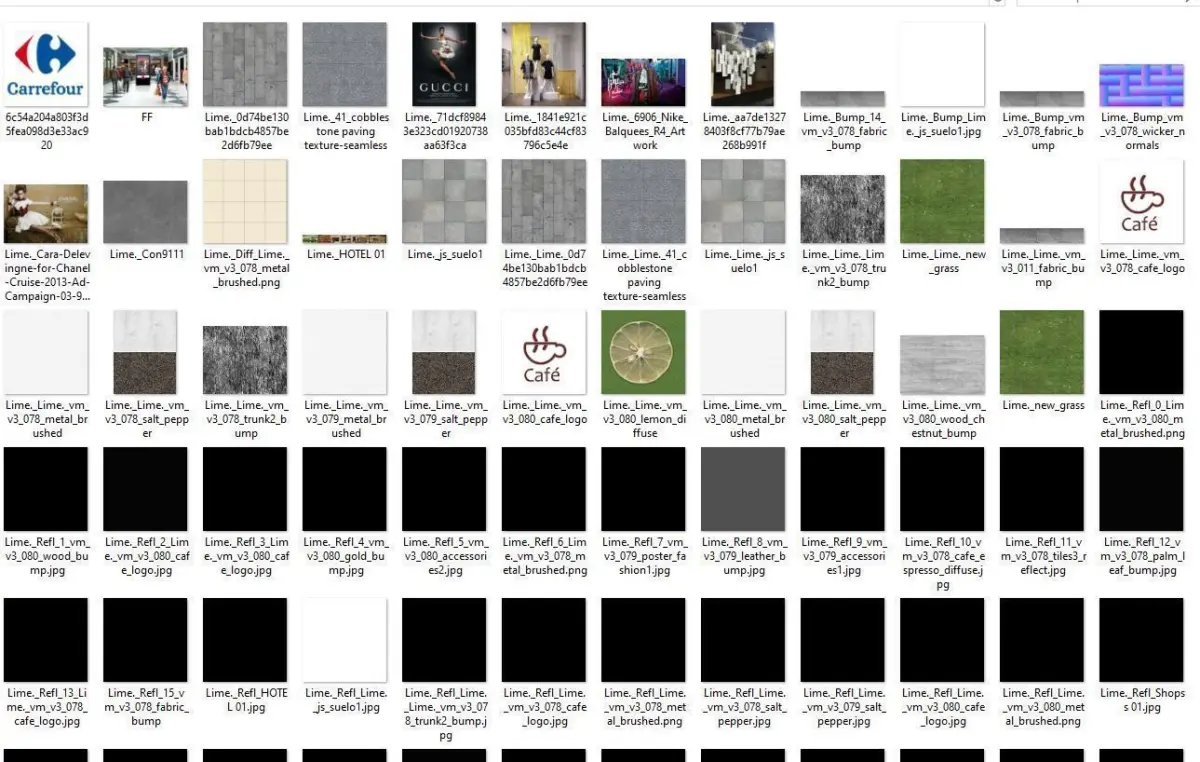Select the Lime._new_grass file

point(1042,352)
